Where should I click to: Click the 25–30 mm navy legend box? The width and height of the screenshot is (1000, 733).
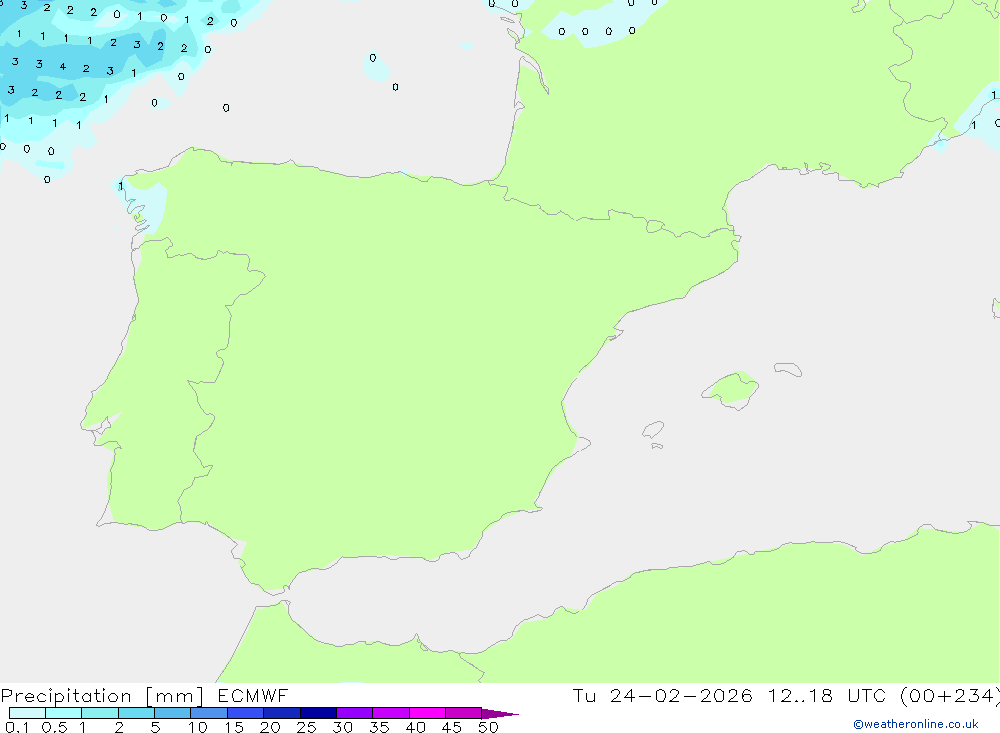pyautogui.click(x=318, y=713)
